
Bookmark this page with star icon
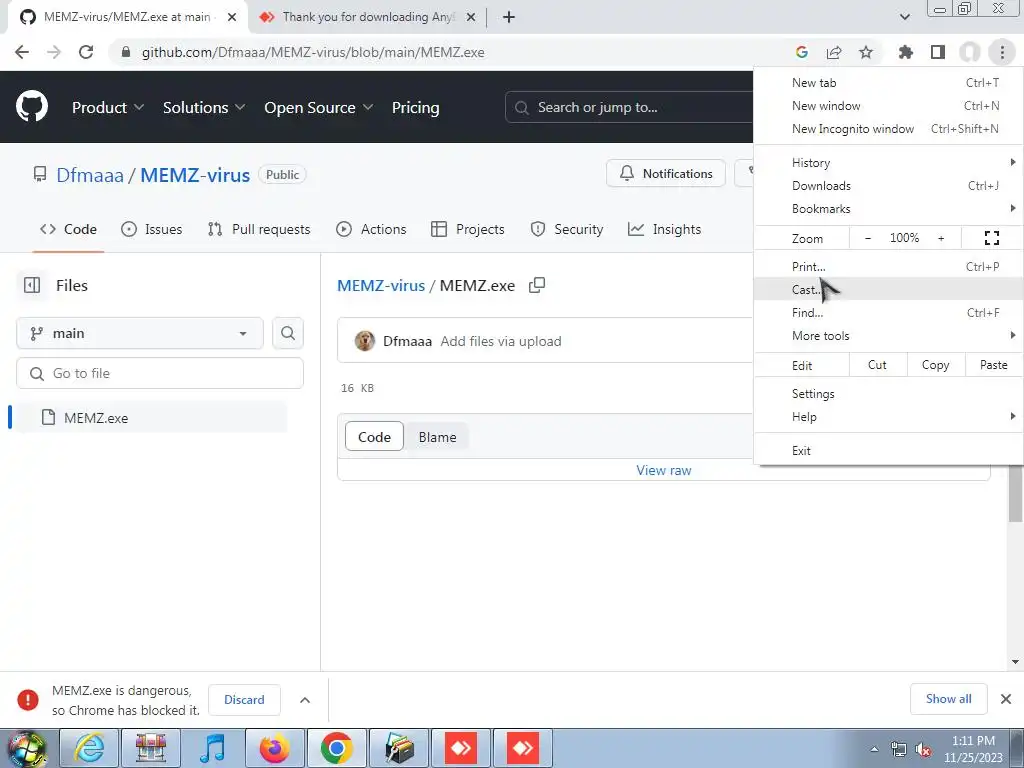pyautogui.click(x=866, y=52)
